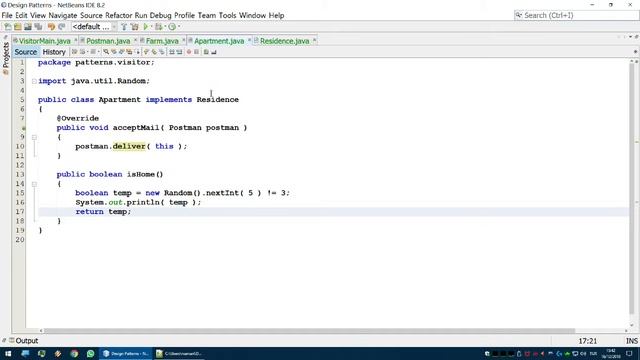Screen dimensions: 640x360
Task: Close the Farm.java tab
Action: coord(183,40)
